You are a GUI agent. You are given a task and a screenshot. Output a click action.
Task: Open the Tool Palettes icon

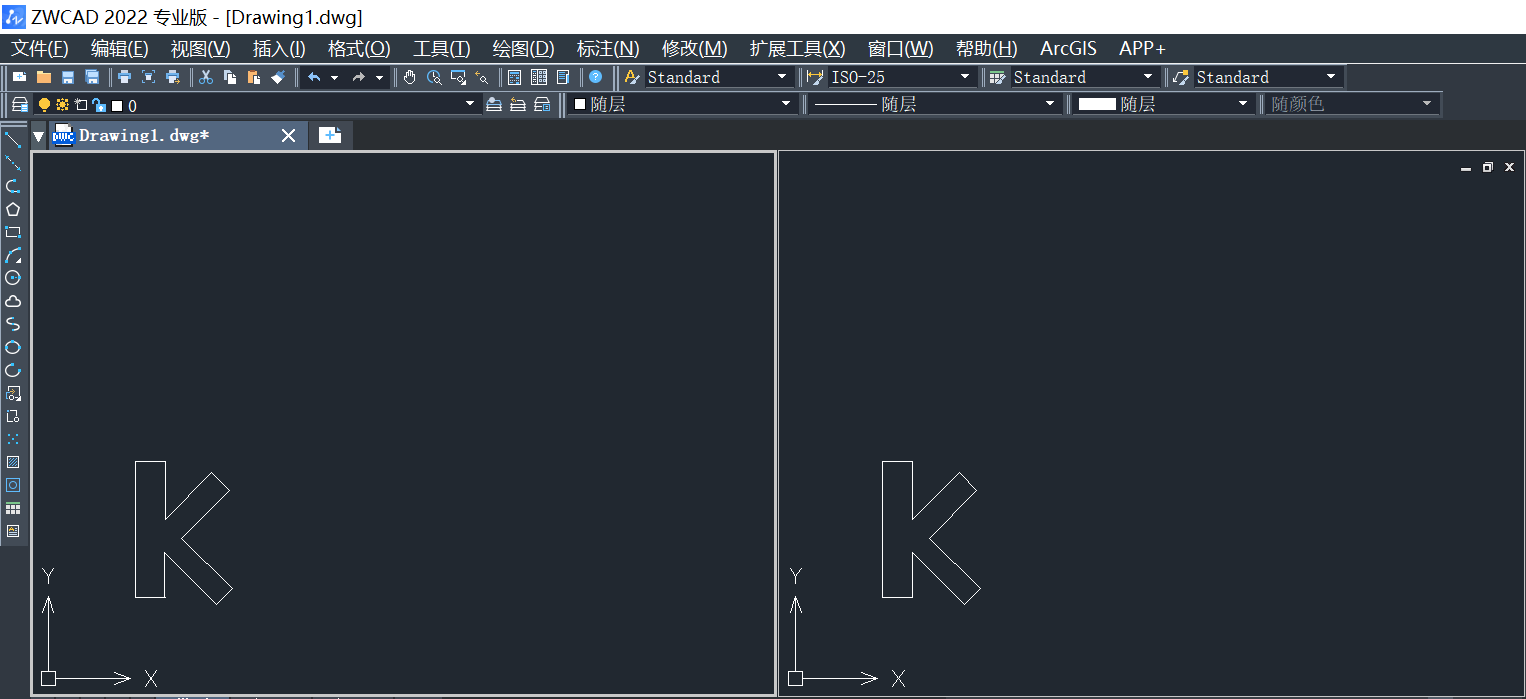563,77
